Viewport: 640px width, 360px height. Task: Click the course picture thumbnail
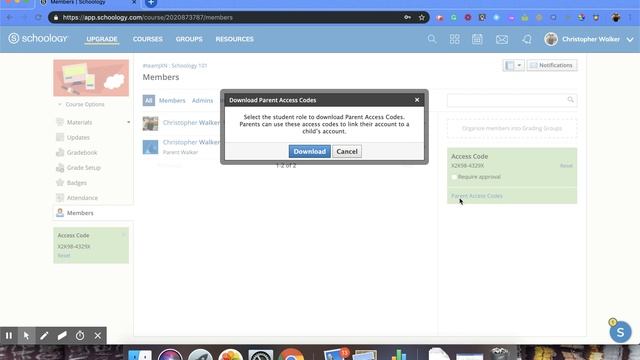(91, 78)
